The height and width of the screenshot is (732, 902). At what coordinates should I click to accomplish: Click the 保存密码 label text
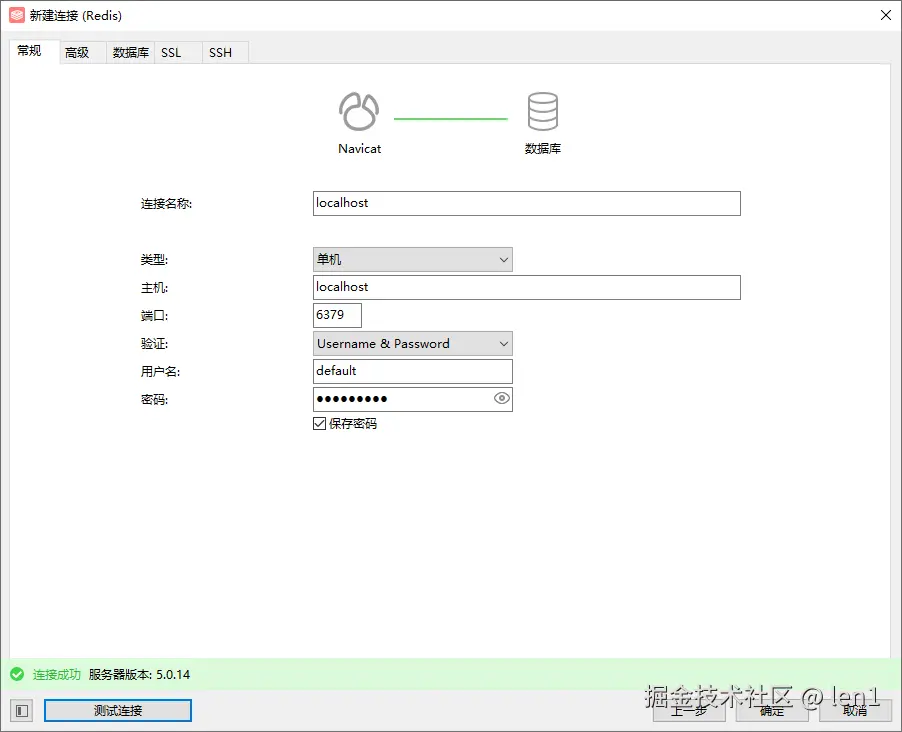coord(353,424)
